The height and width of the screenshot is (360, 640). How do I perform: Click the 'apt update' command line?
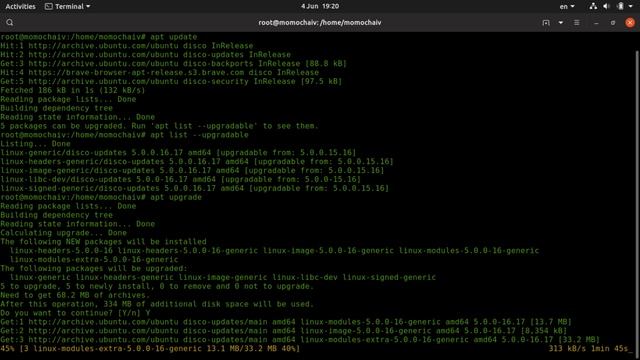[99, 37]
